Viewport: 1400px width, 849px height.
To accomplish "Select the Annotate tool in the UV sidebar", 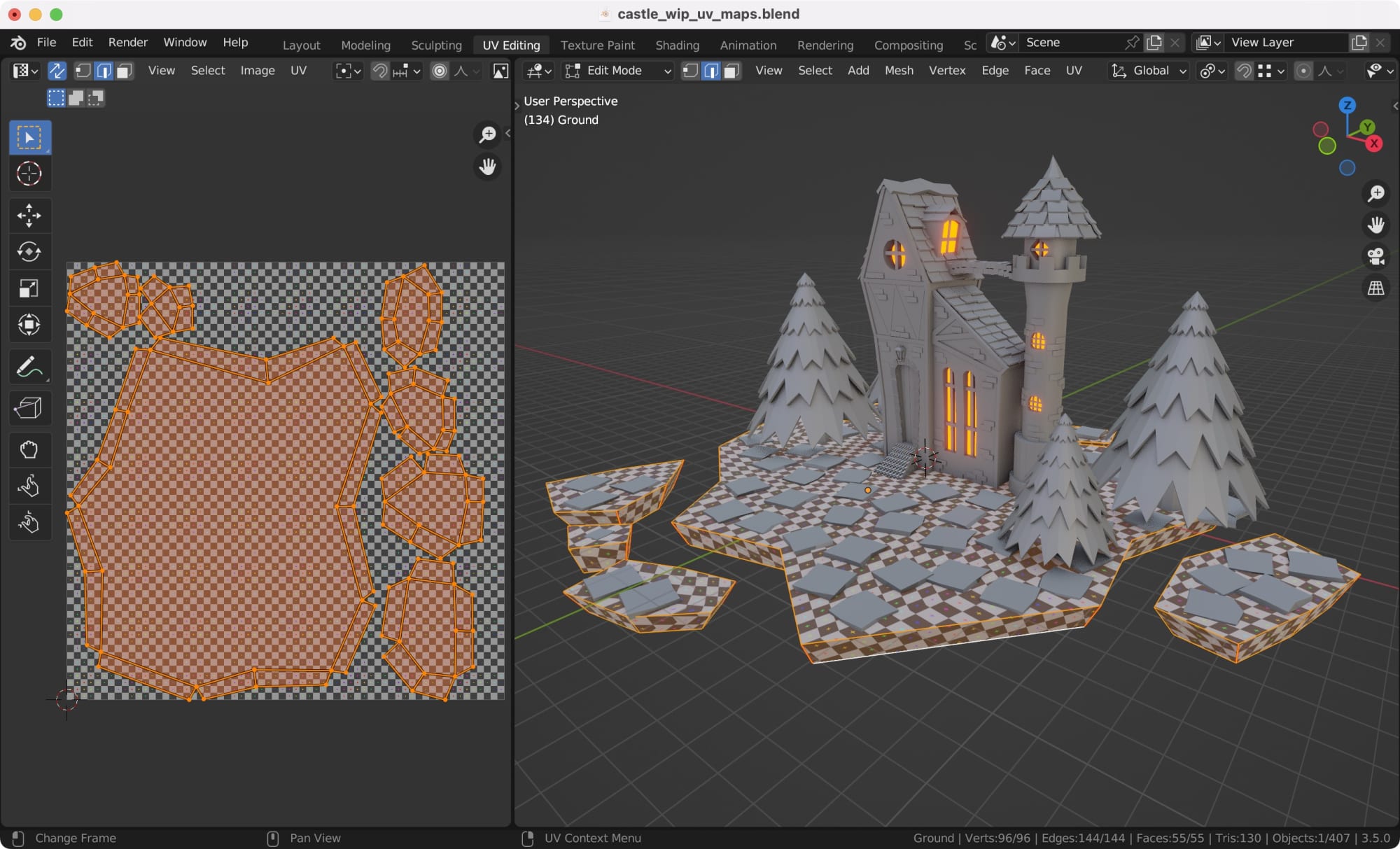I will 29,365.
